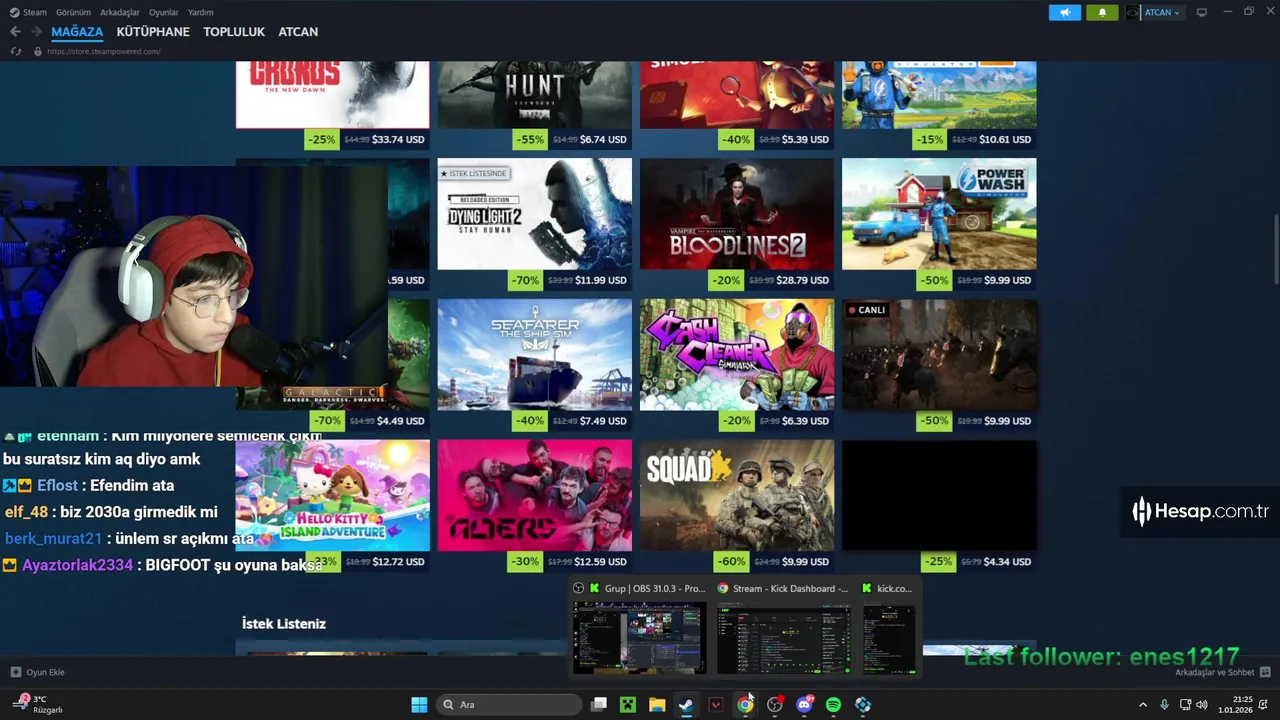The height and width of the screenshot is (720, 1280).
Task: Open Spotify from the taskbar
Action: pos(834,704)
